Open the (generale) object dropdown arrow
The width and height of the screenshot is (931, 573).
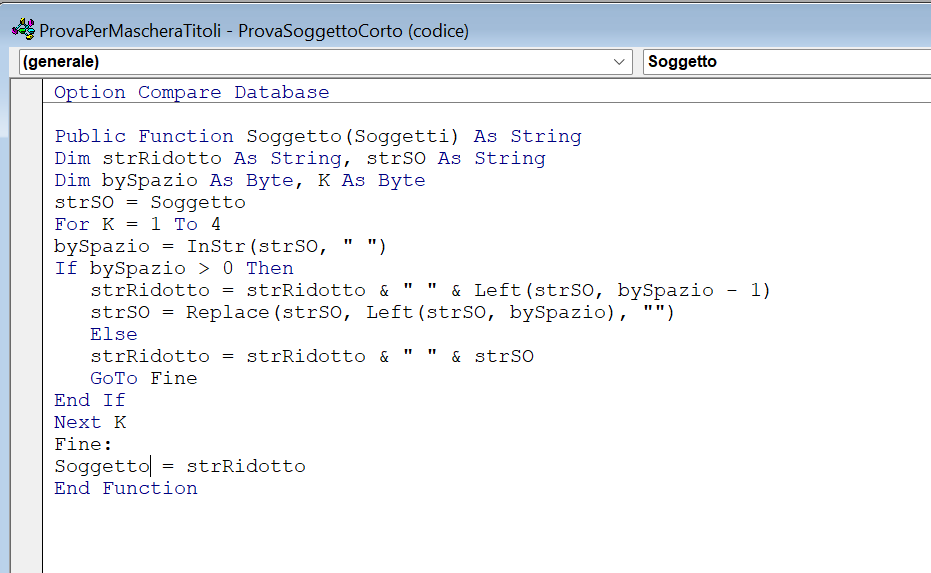click(619, 62)
